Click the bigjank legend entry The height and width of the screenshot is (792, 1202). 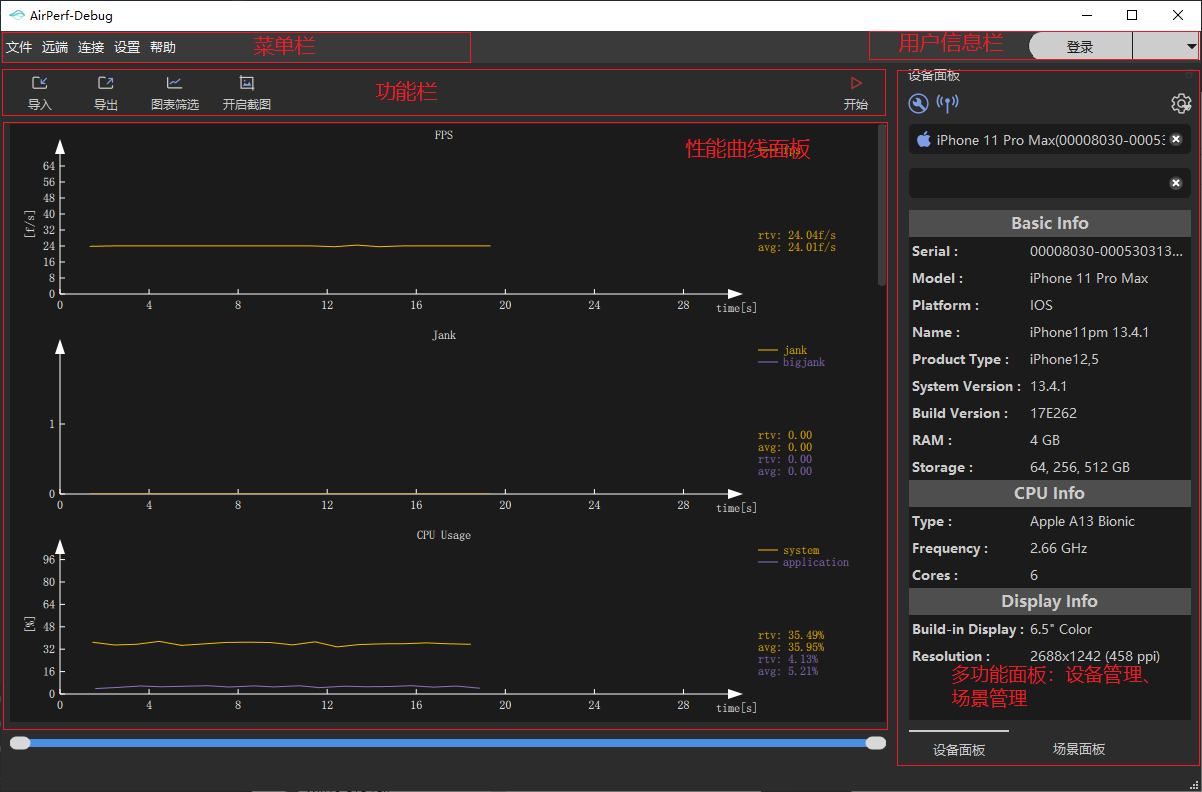(792, 362)
